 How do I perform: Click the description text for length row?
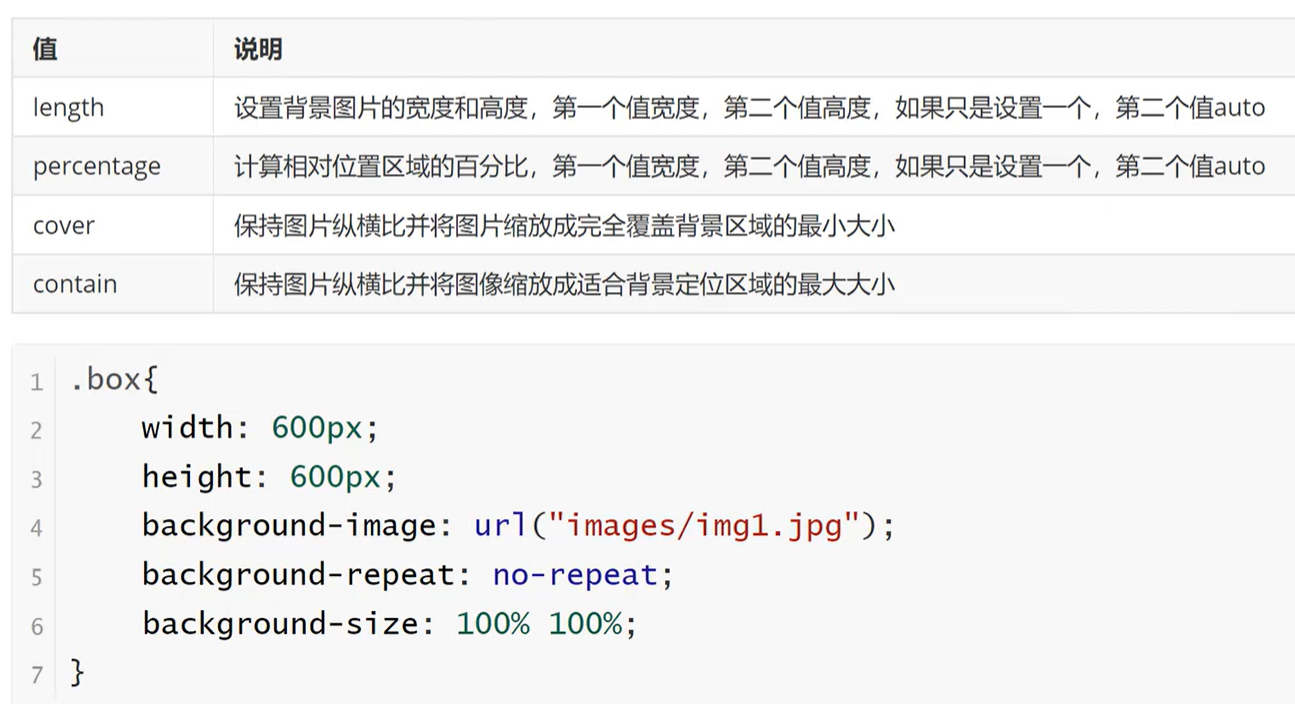749,108
